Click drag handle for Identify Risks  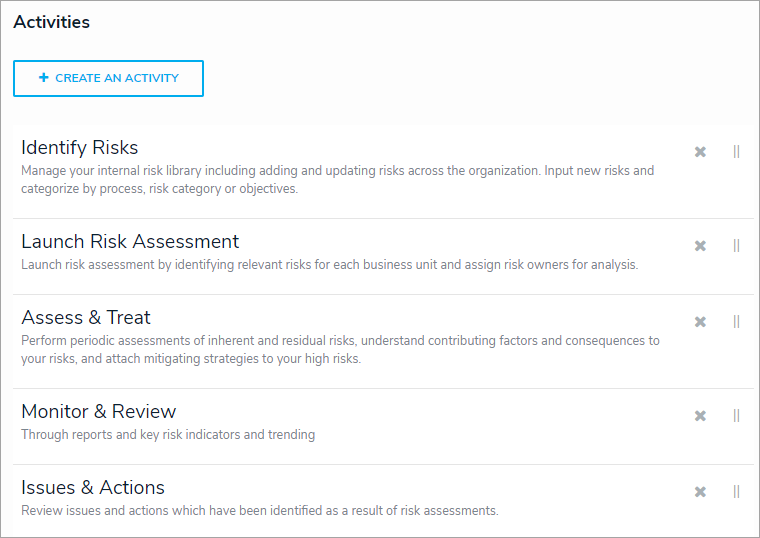click(736, 152)
